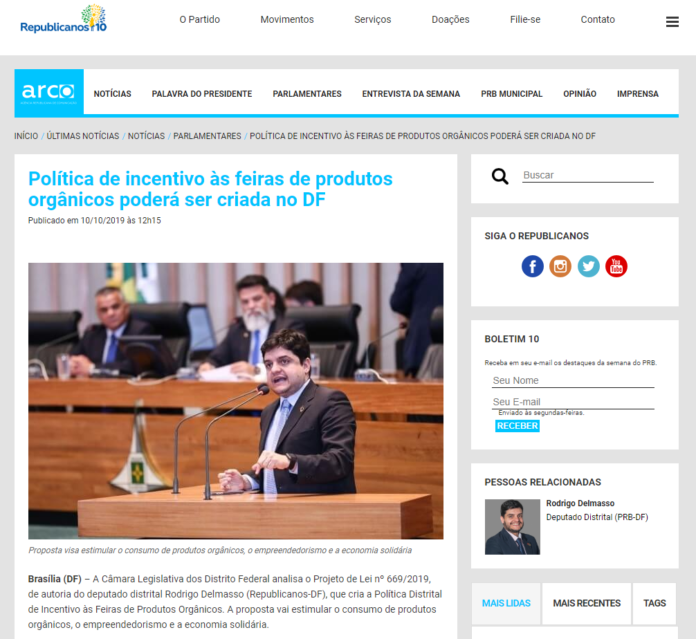This screenshot has height=639, width=696.
Task: Open the OPINIÃO section
Action: pos(579,94)
